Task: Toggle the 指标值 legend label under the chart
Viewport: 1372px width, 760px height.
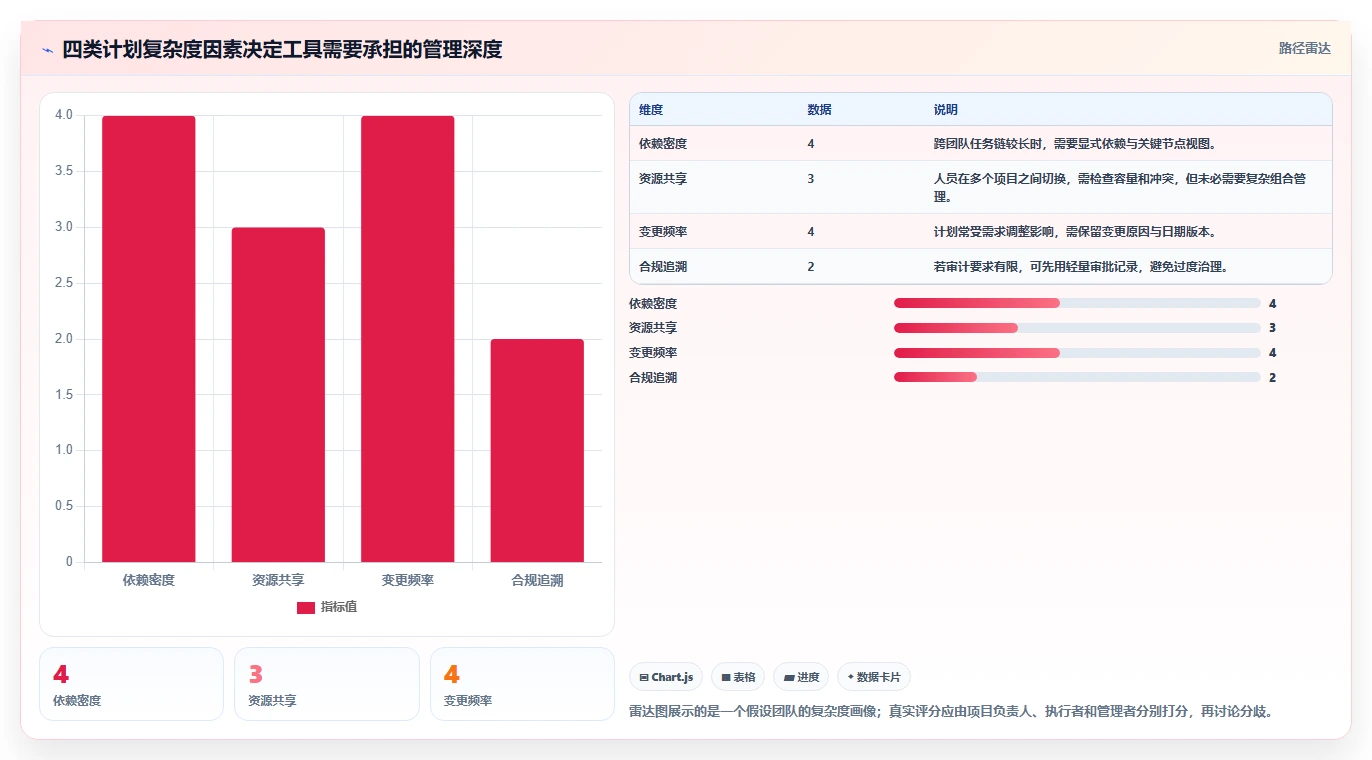Action: point(339,608)
